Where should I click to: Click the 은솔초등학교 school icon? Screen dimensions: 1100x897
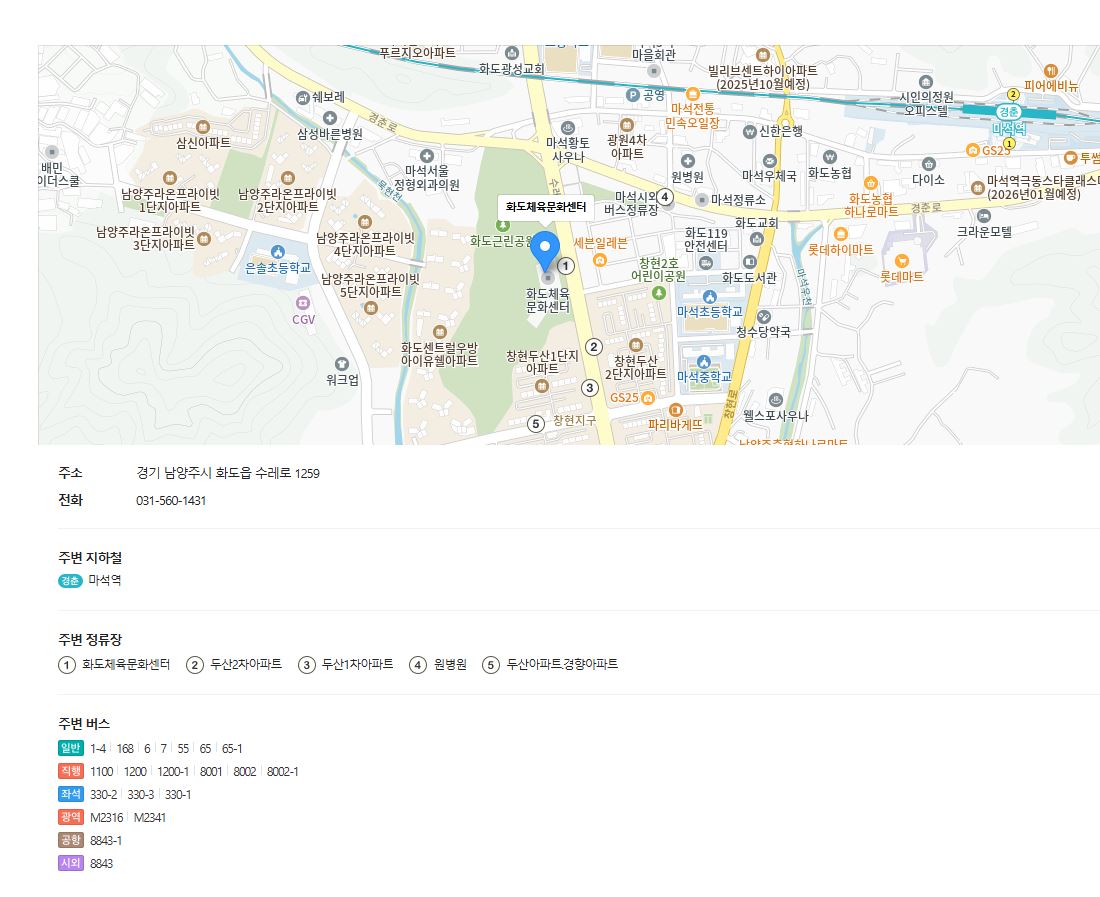(x=278, y=252)
